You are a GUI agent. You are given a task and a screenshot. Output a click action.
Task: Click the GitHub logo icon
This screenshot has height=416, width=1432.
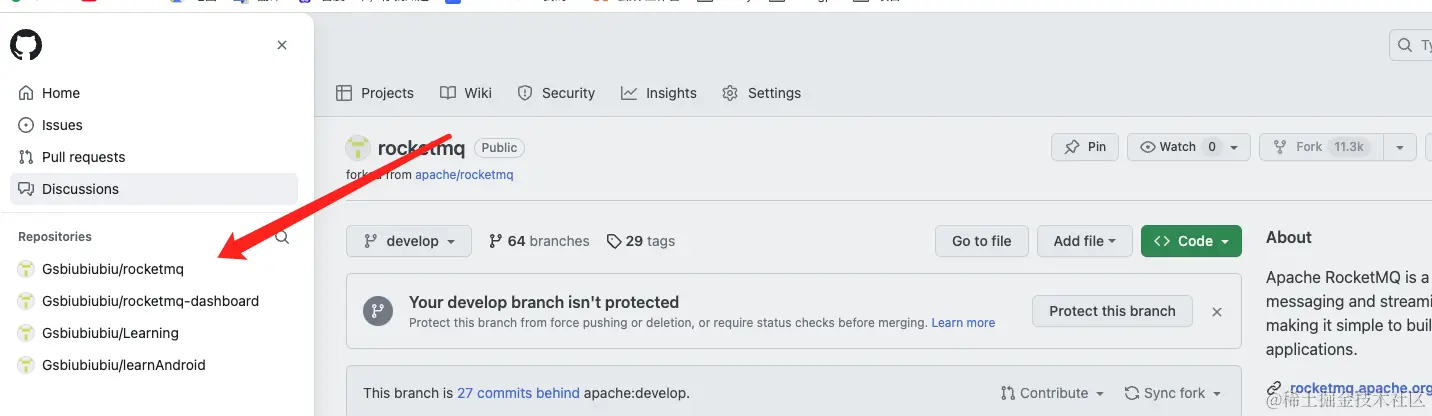pos(26,45)
